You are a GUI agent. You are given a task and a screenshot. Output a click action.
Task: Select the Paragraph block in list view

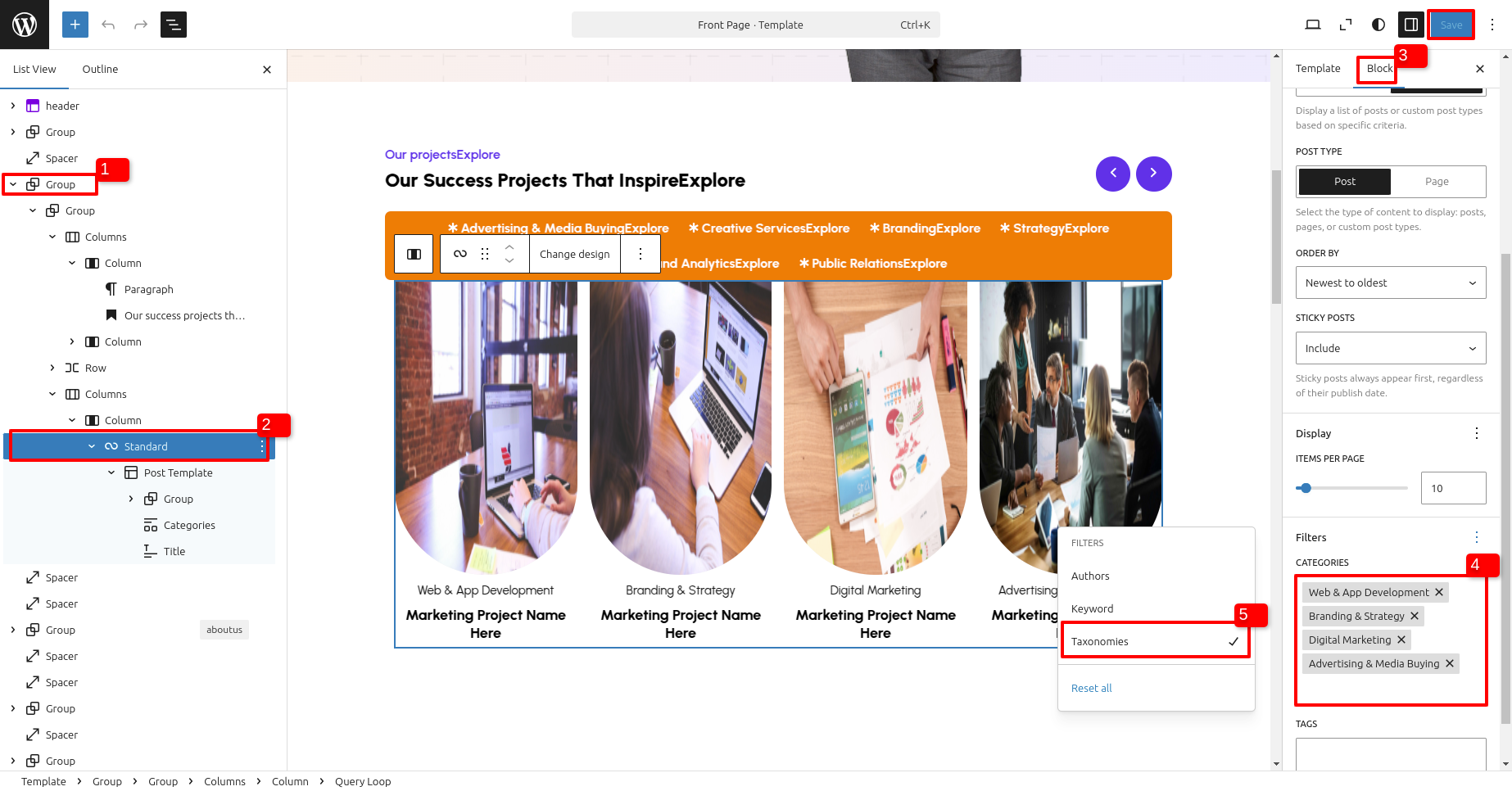tap(148, 289)
